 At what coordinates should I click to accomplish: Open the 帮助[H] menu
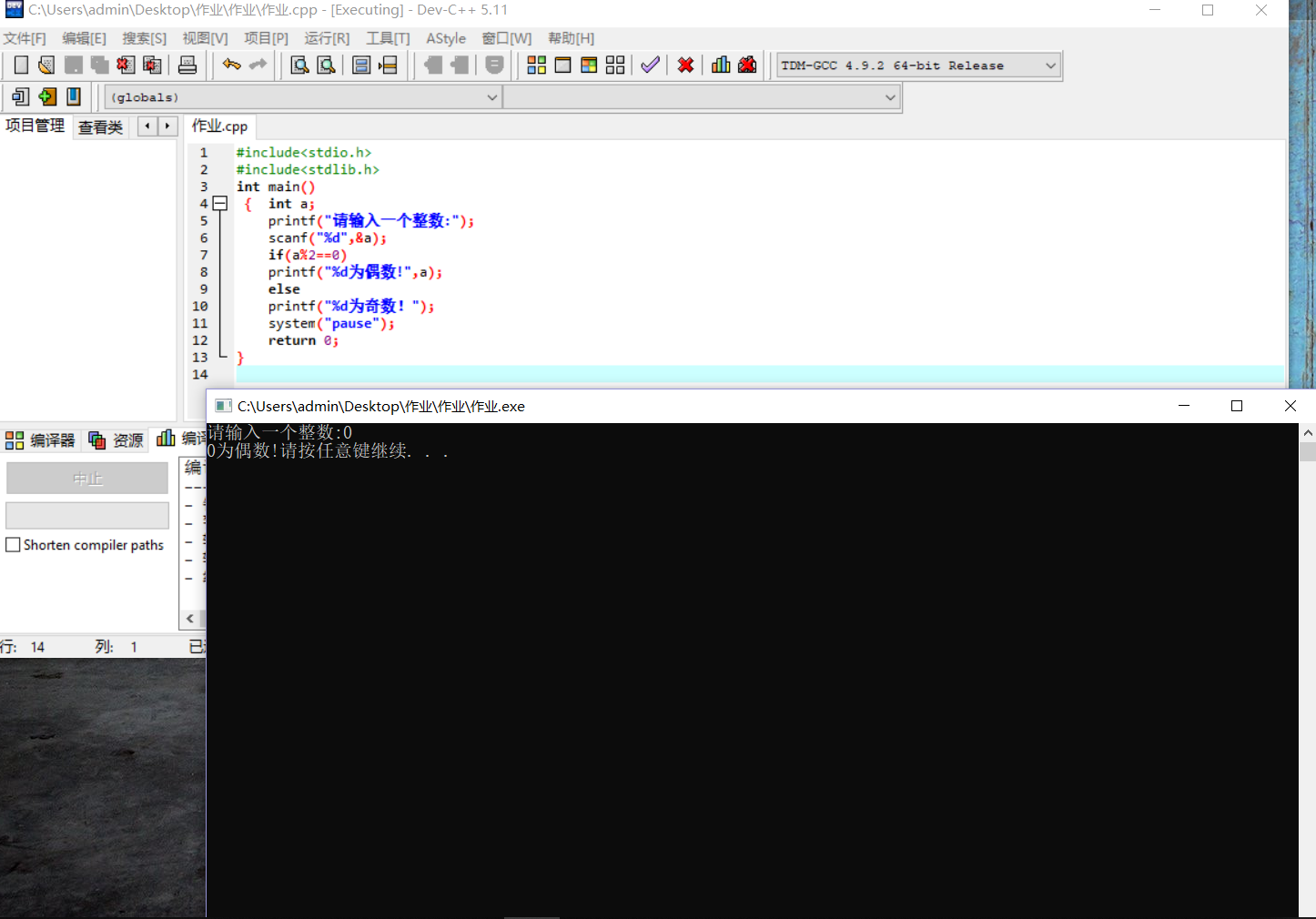(x=571, y=38)
